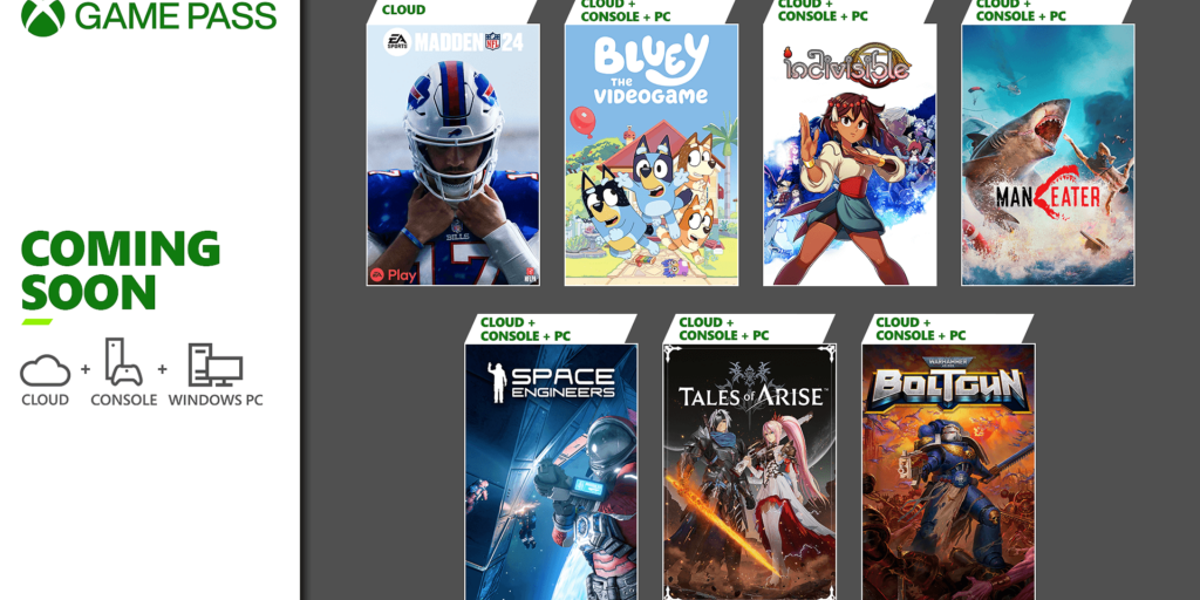This screenshot has width=1200, height=600.
Task: Click the Space Engineers astronaut logo
Action: (x=497, y=380)
